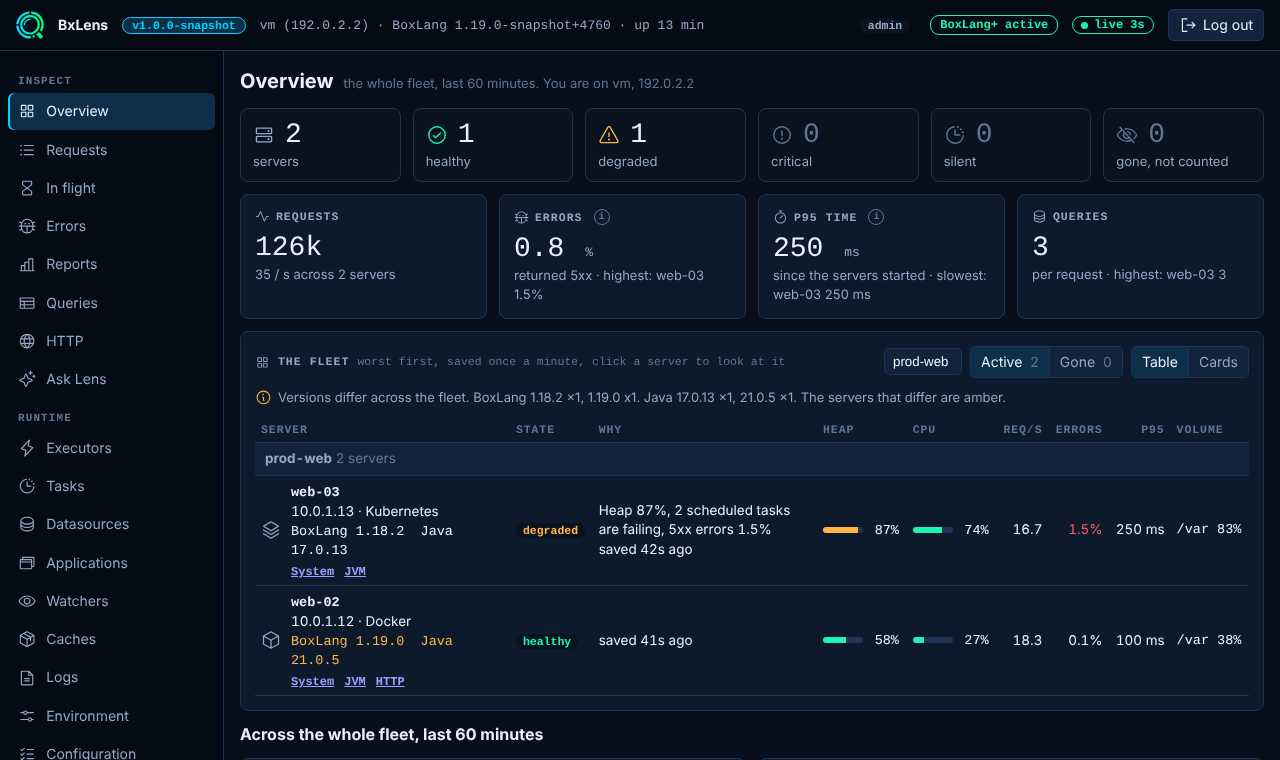
Task: Switch fleet view to Cards
Action: tap(1218, 362)
